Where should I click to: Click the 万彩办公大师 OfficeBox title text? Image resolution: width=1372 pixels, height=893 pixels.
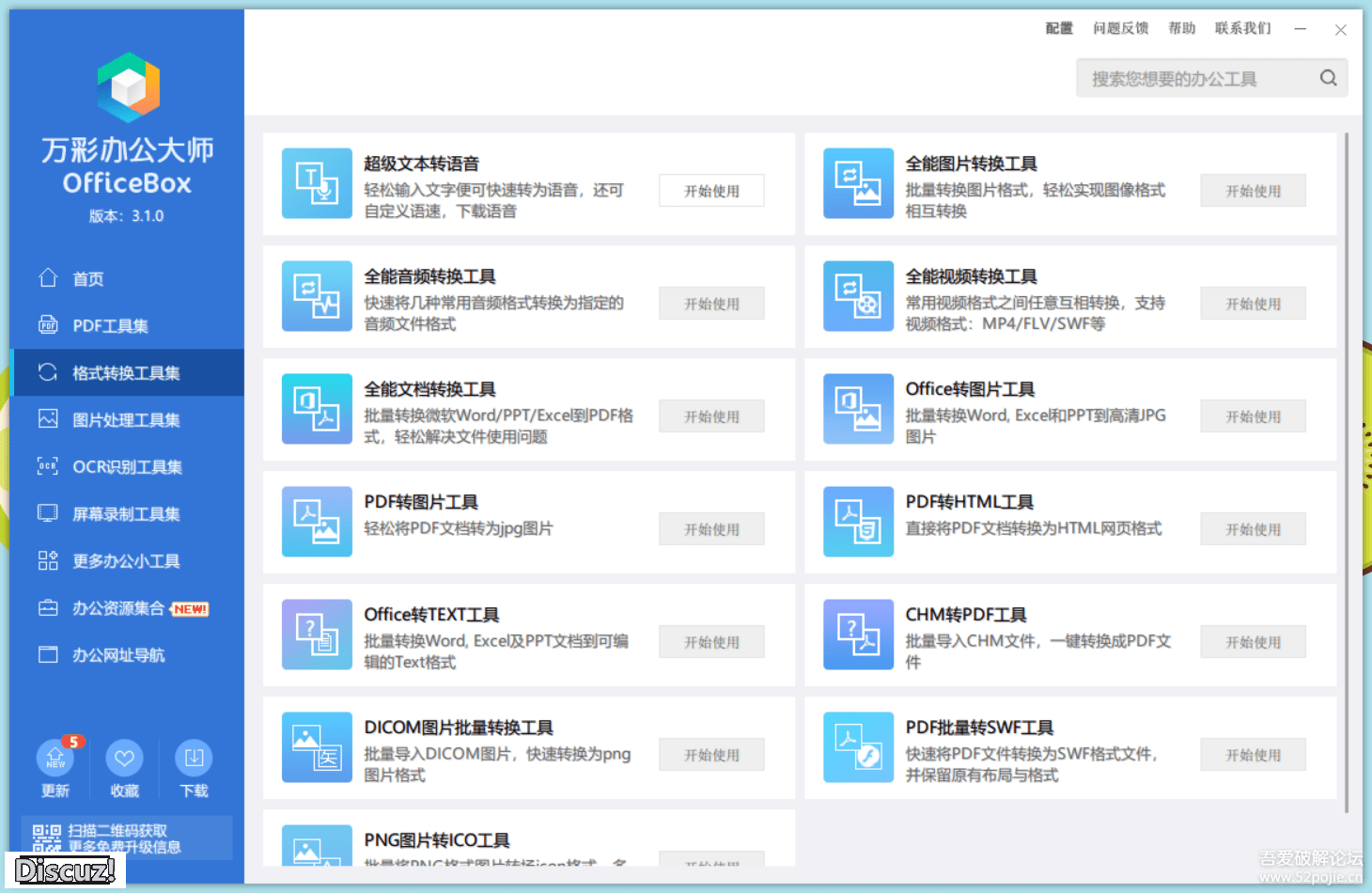(x=127, y=165)
